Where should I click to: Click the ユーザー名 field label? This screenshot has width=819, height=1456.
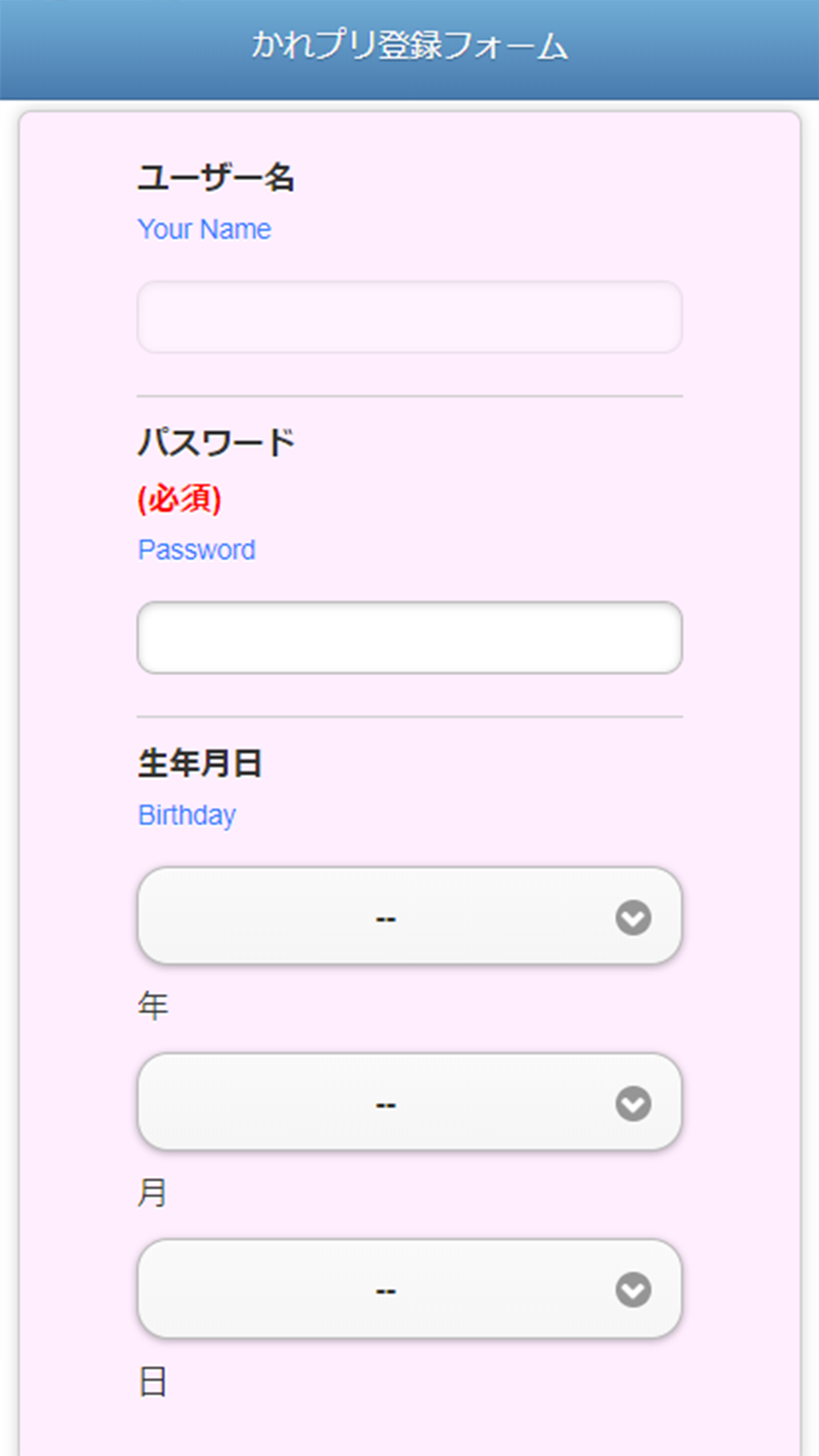coord(216,177)
